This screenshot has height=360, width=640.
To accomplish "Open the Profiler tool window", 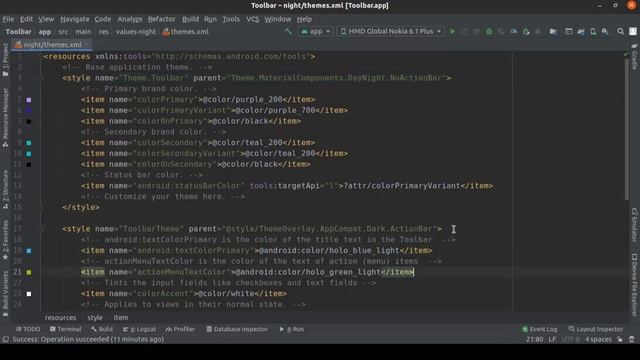I will (x=180, y=329).
